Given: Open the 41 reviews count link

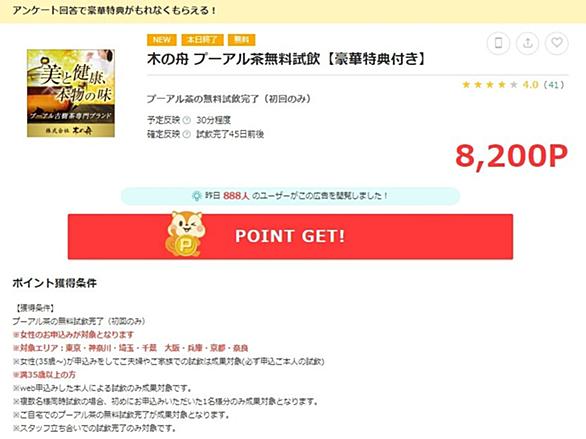Looking at the screenshot, I should point(554,85).
